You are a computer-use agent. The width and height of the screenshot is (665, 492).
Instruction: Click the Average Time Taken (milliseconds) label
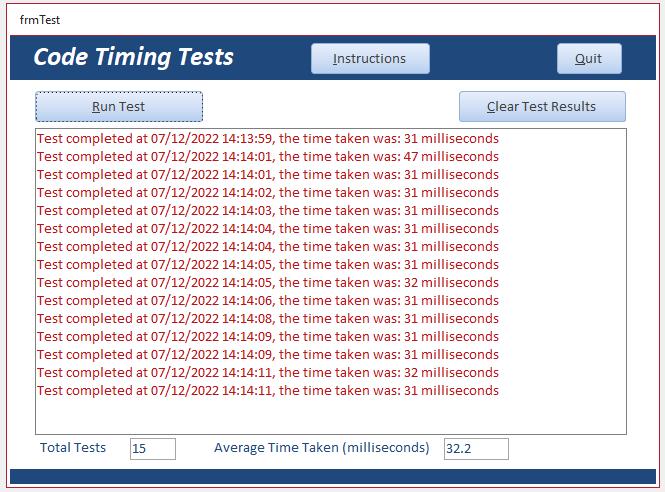click(321, 448)
